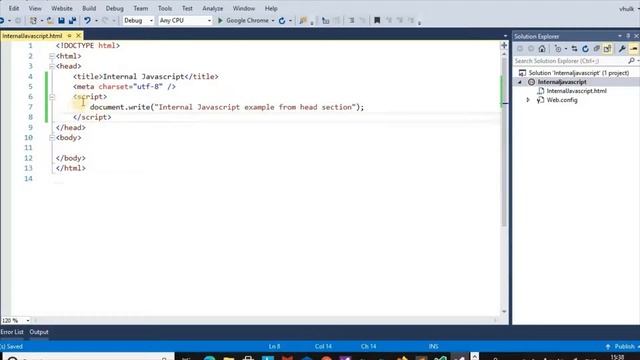The width and height of the screenshot is (640, 360).
Task: Collapse the html tag on line 2
Action: click(52, 56)
